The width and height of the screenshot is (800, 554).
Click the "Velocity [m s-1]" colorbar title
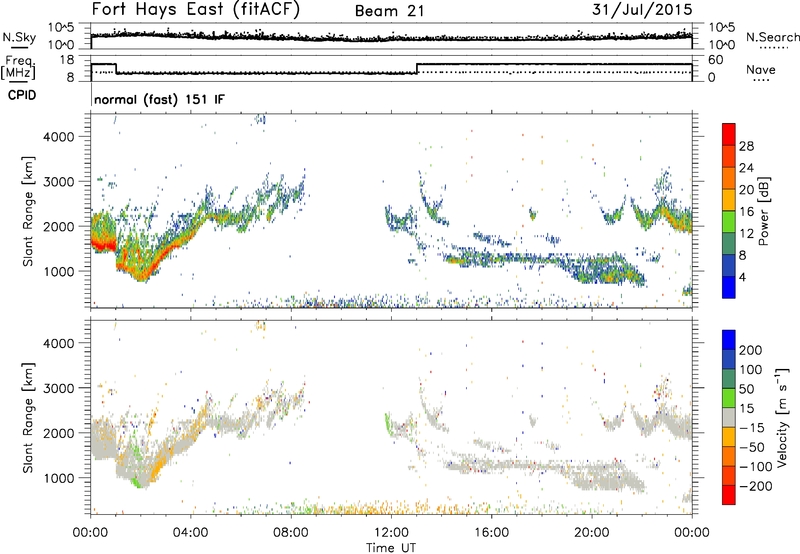782,417
